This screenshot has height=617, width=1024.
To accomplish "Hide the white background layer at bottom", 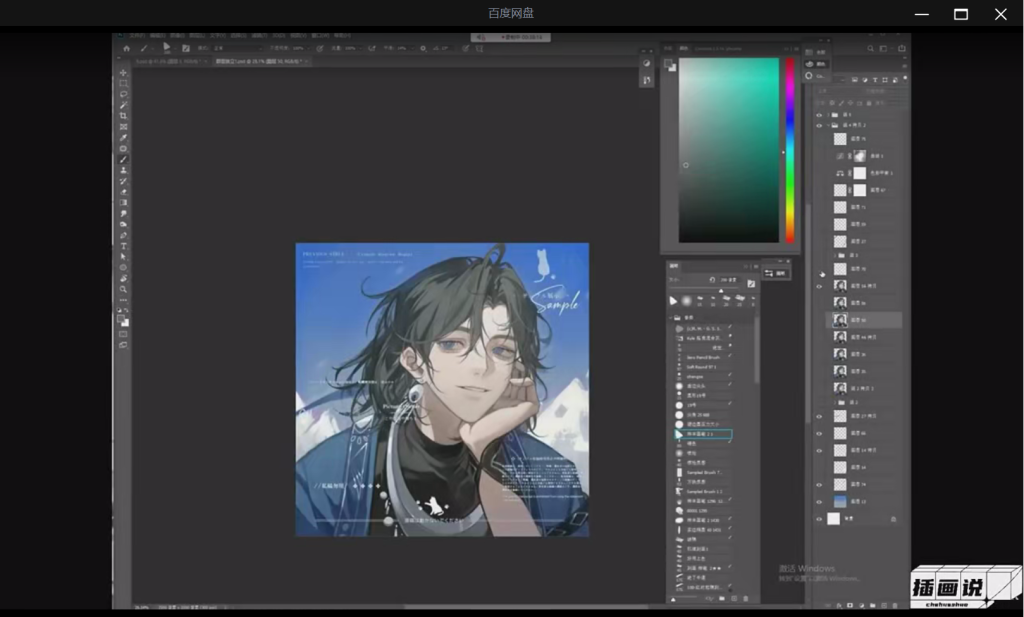I will click(819, 519).
